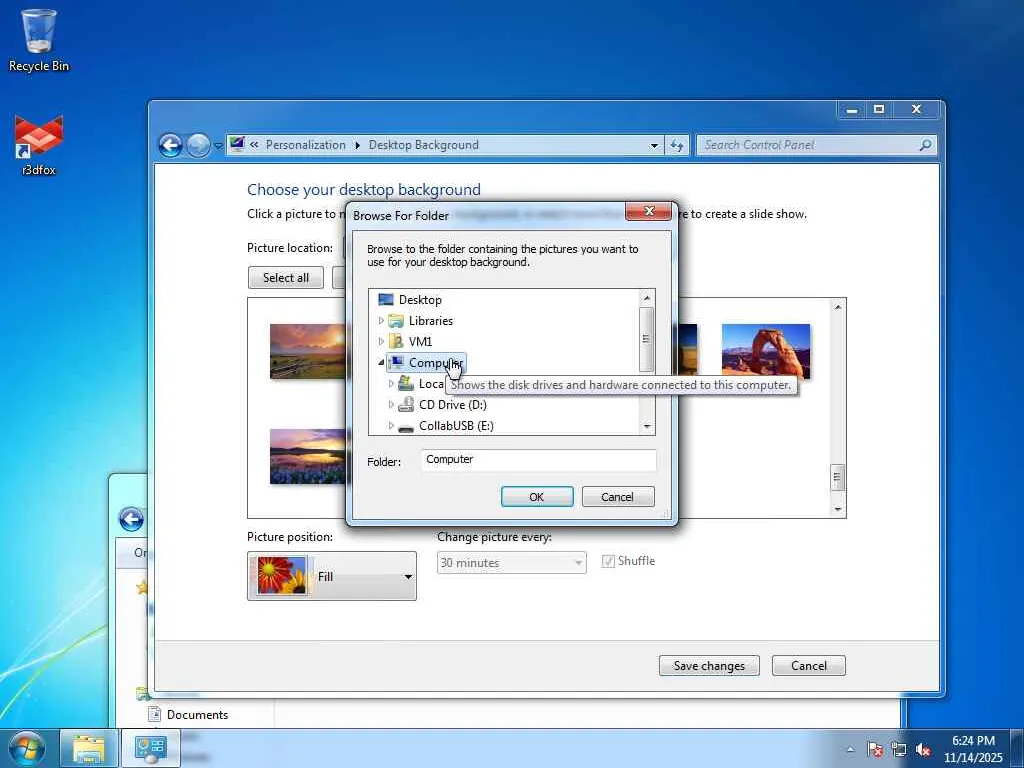Click the network tray icon
The image size is (1024, 768).
pyautogui.click(x=899, y=749)
